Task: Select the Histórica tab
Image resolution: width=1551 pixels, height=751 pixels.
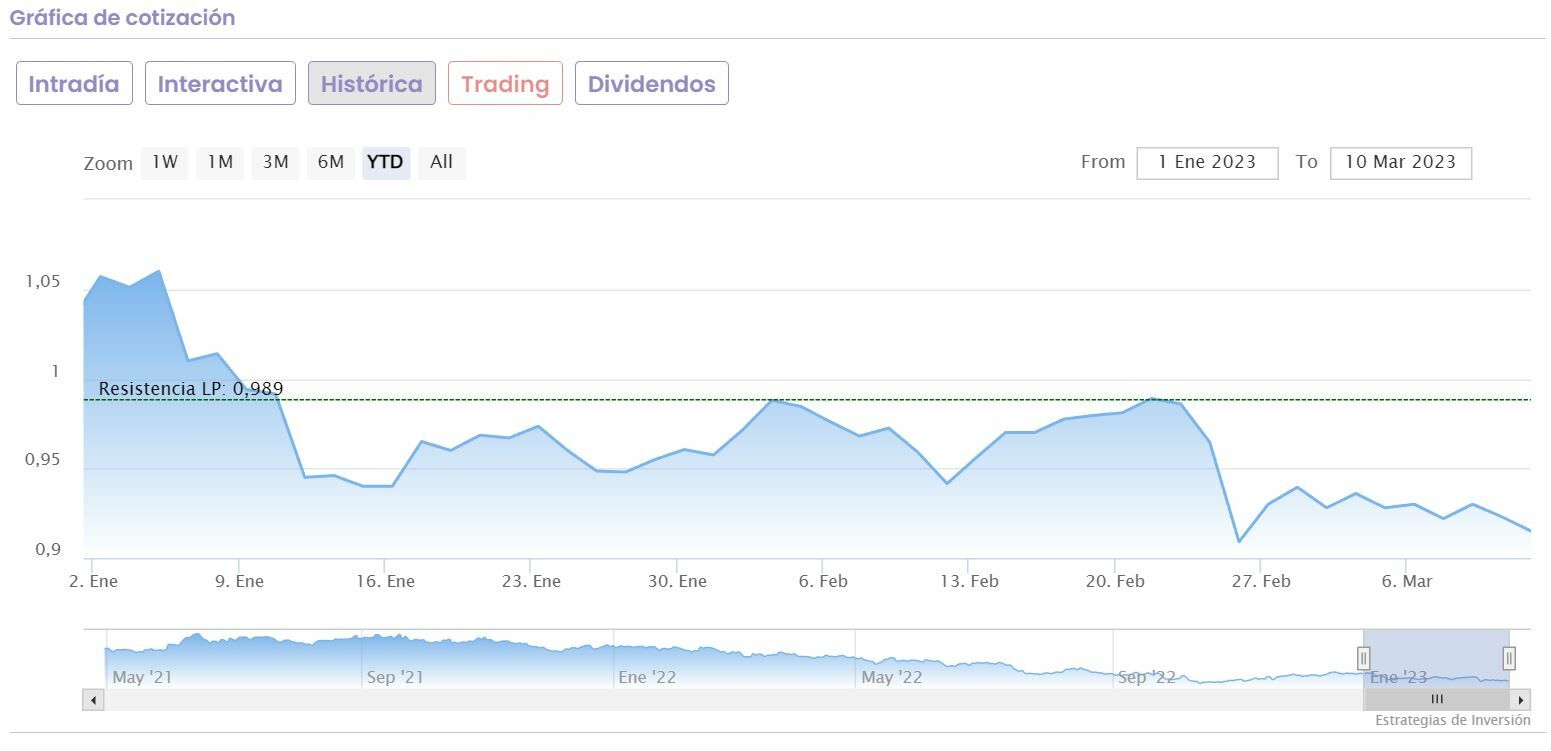Action: click(x=371, y=83)
